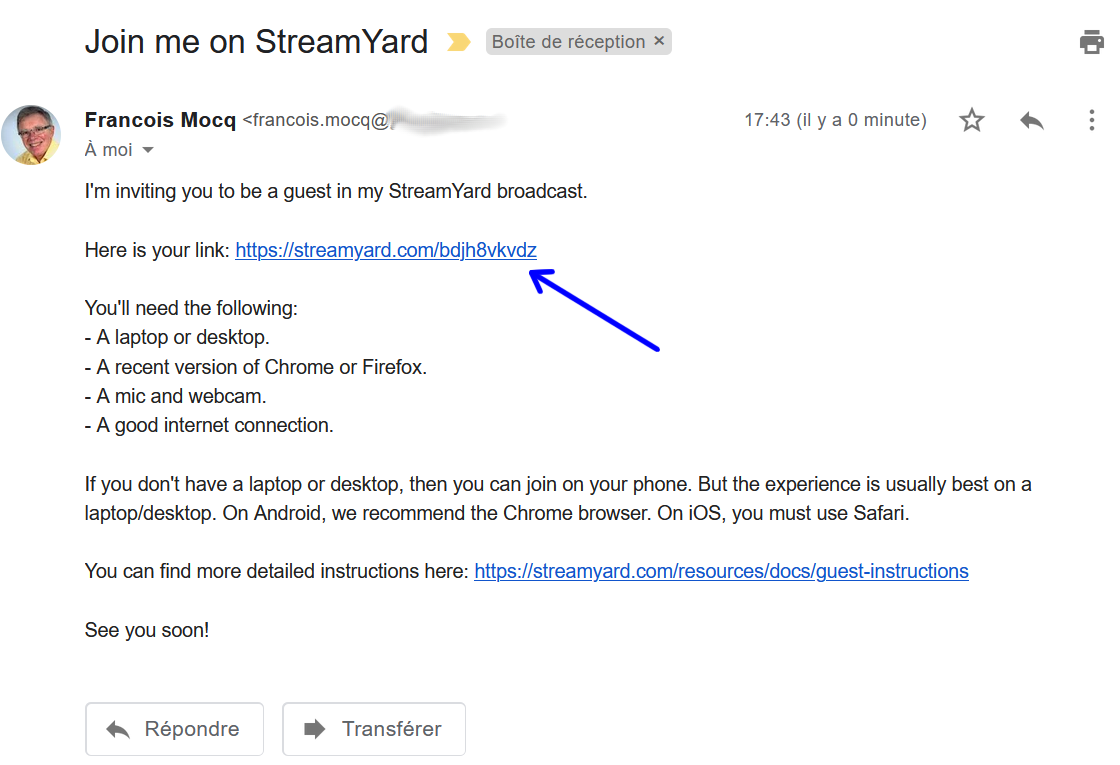Viewport: 1120px width, 765px height.
Task: Click the sender name Francois Mocq
Action: pos(160,120)
